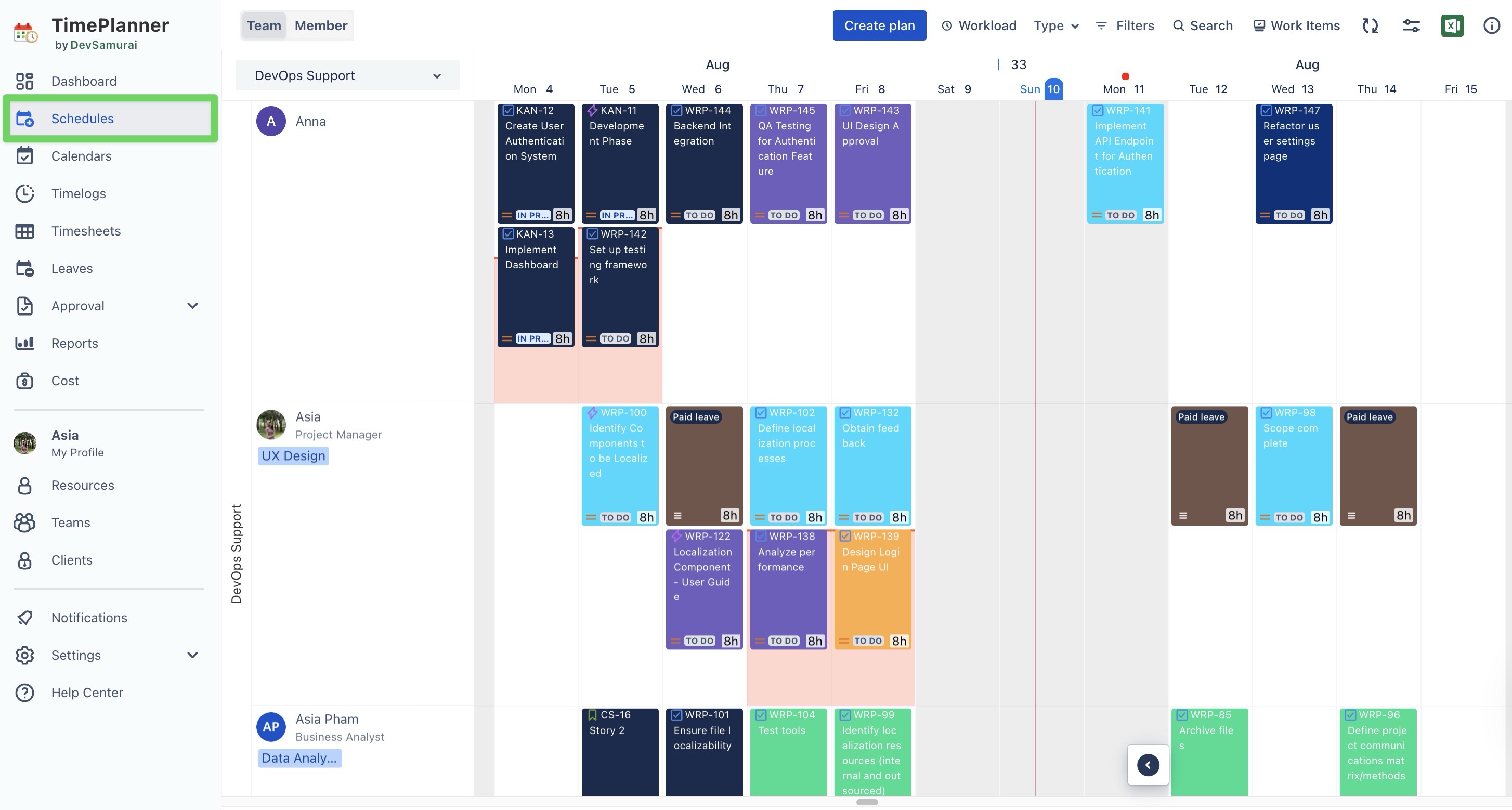1512x810 pixels.
Task: Click the KAN-12 task checkbox icon
Action: 509,110
